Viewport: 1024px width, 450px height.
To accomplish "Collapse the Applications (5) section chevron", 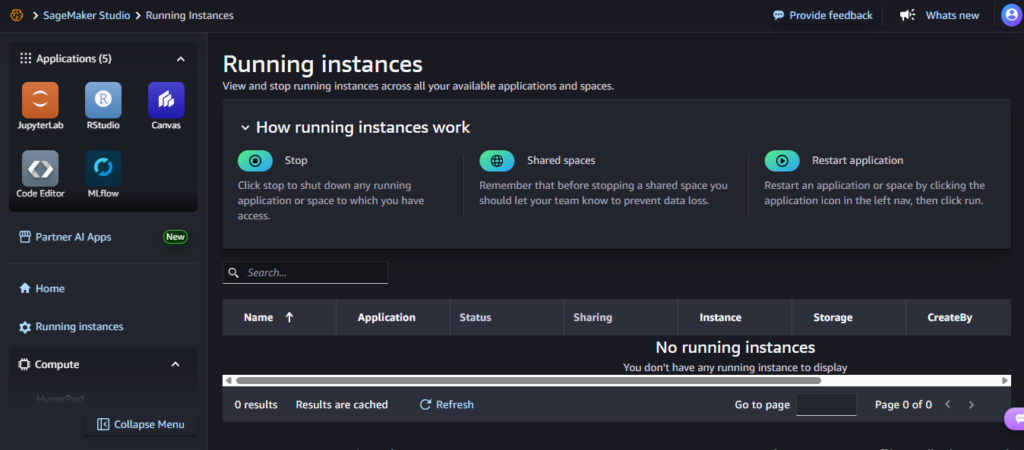I will [x=181, y=59].
